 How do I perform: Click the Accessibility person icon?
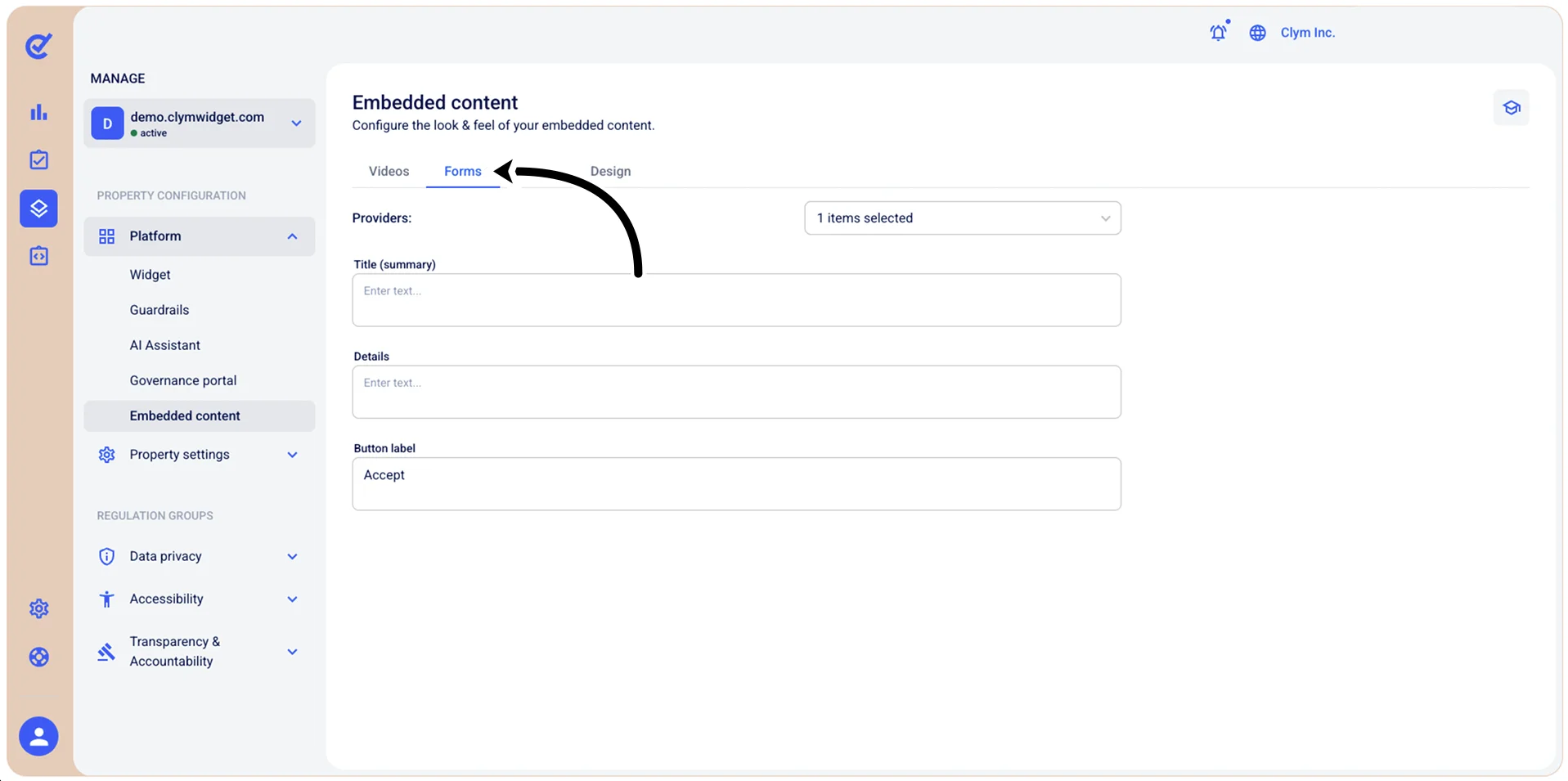pyautogui.click(x=106, y=599)
